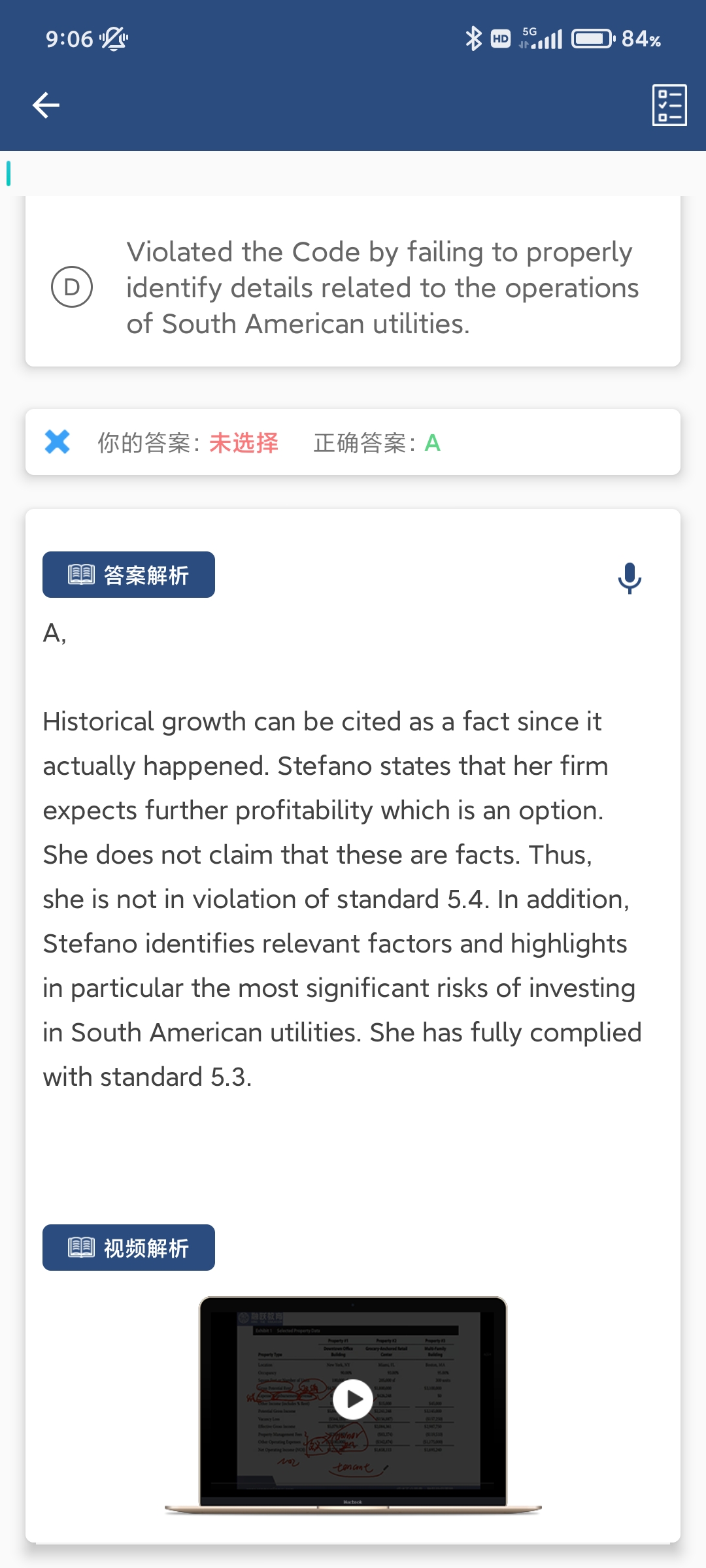Tap the Bluetooth status icon
The height and width of the screenshot is (1568, 706).
point(473,39)
